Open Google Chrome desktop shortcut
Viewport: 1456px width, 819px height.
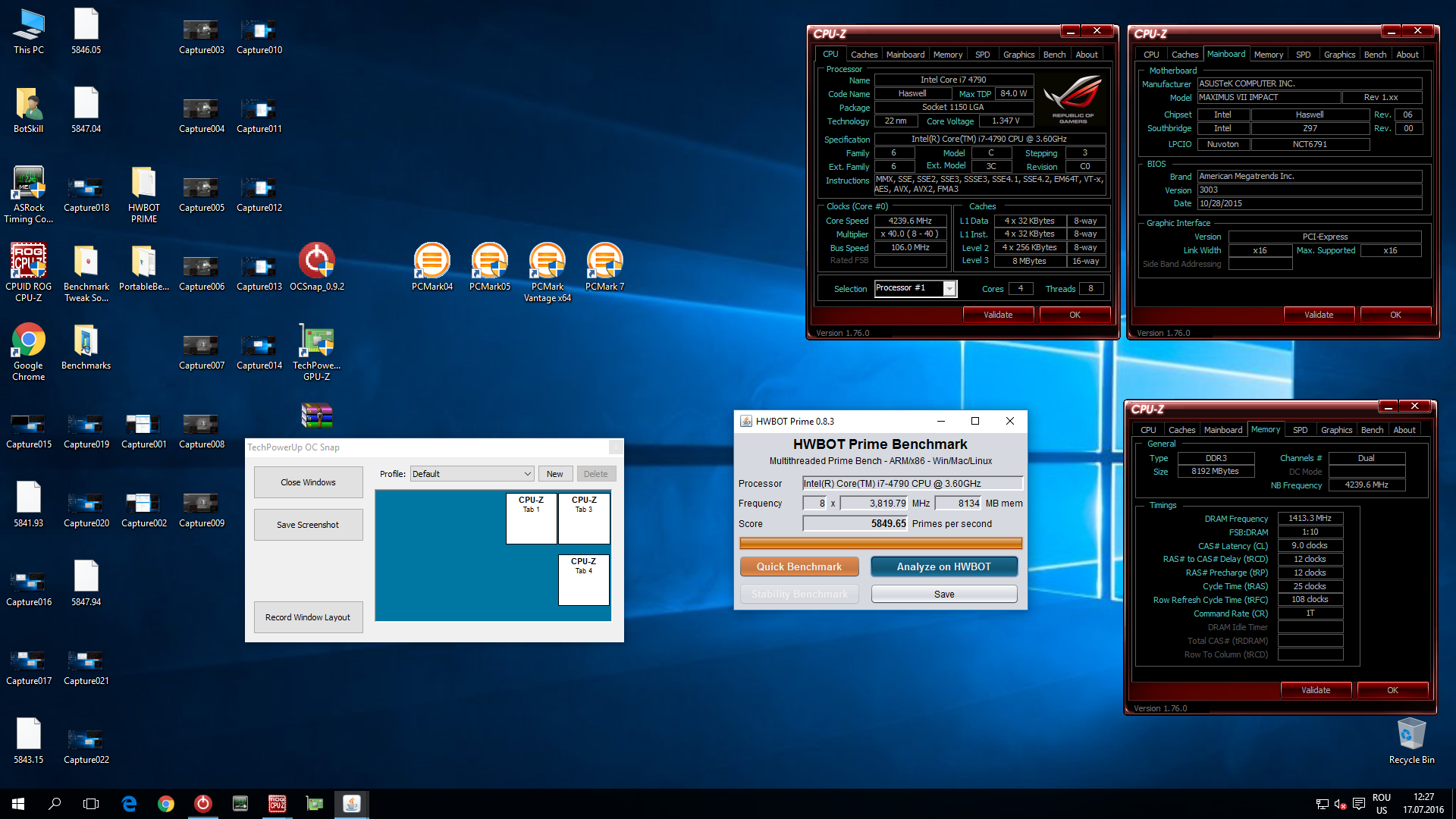click(x=29, y=353)
